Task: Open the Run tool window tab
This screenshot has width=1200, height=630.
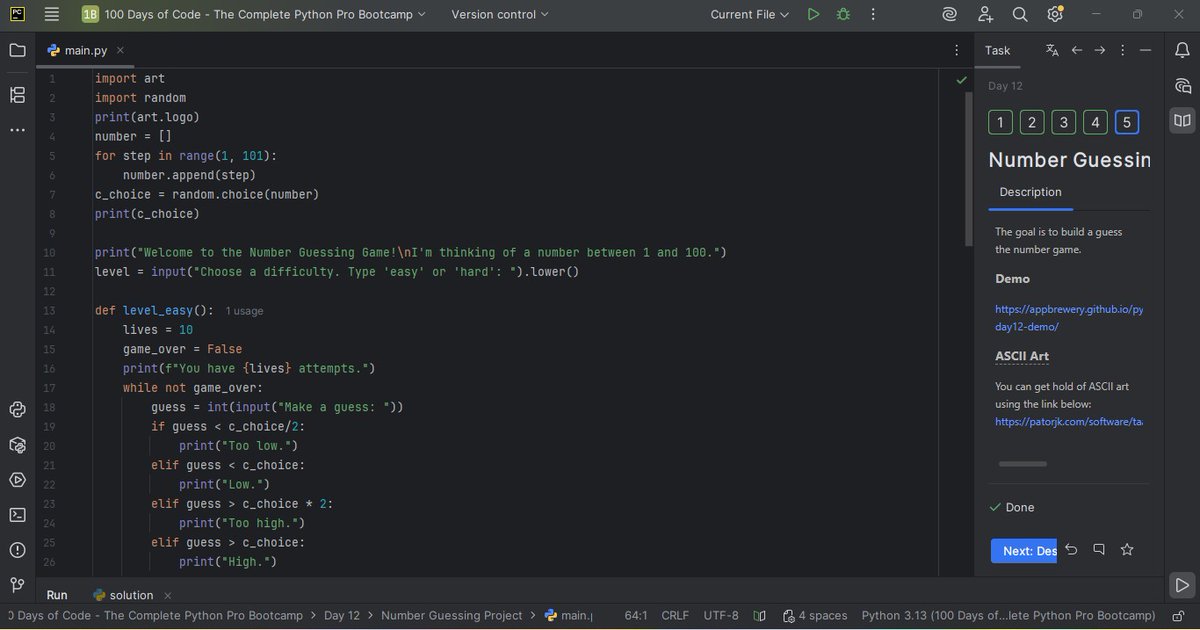Action: [57, 595]
